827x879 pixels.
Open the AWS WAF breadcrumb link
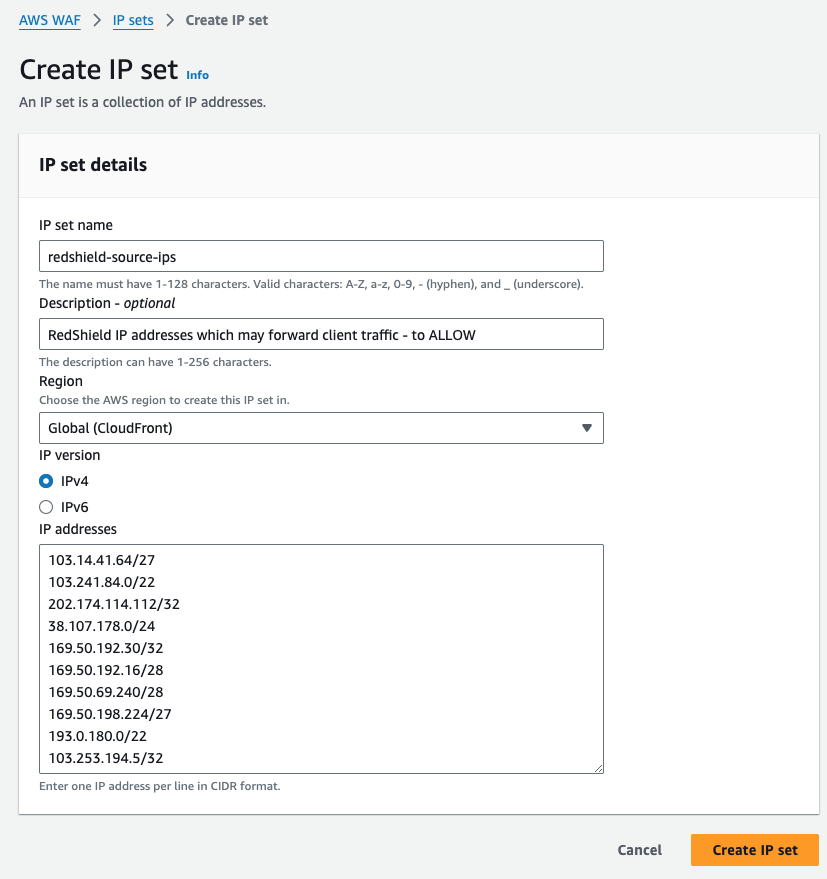(x=49, y=20)
